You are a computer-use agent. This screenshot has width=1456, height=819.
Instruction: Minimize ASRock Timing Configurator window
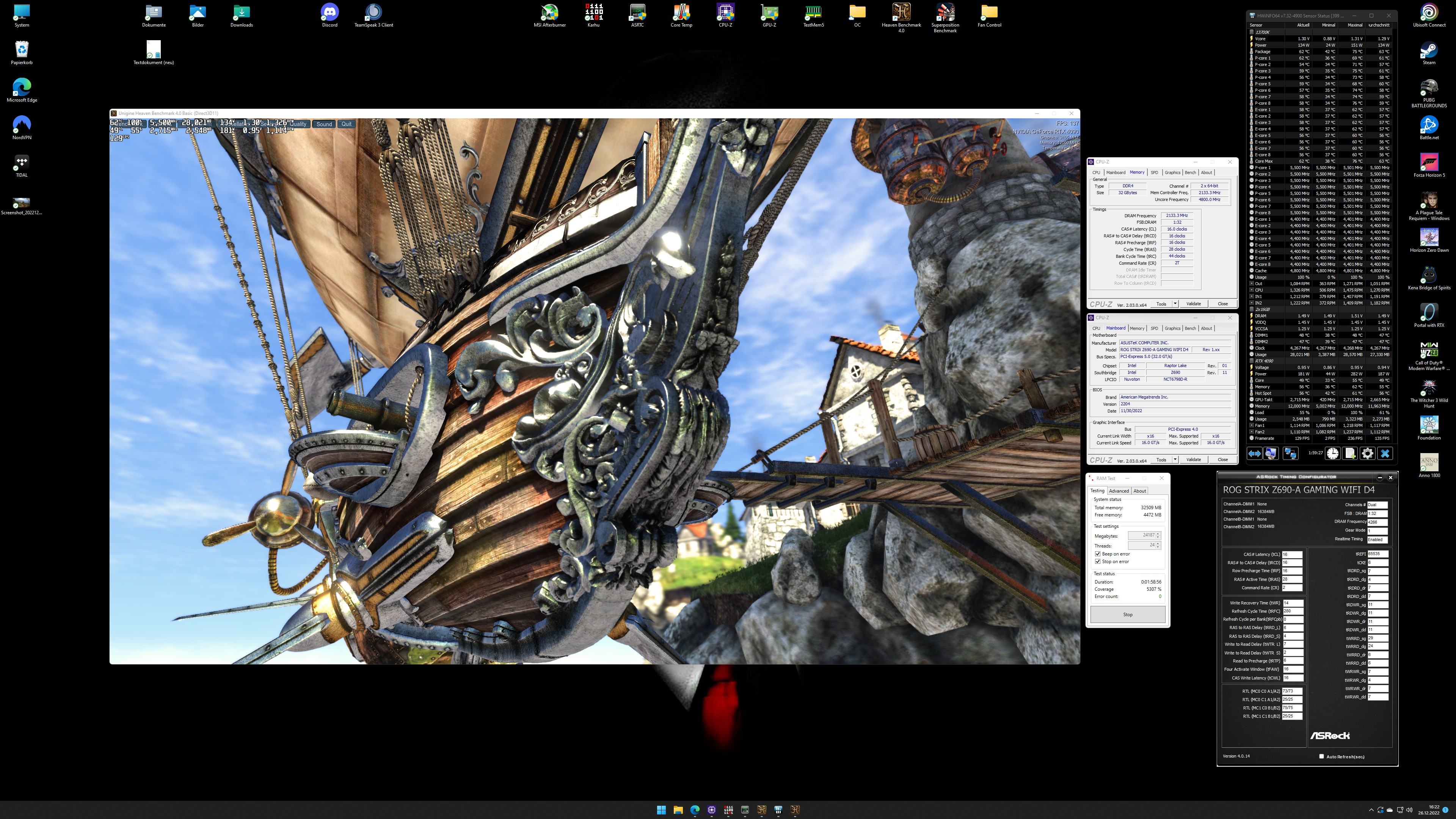(x=1380, y=478)
